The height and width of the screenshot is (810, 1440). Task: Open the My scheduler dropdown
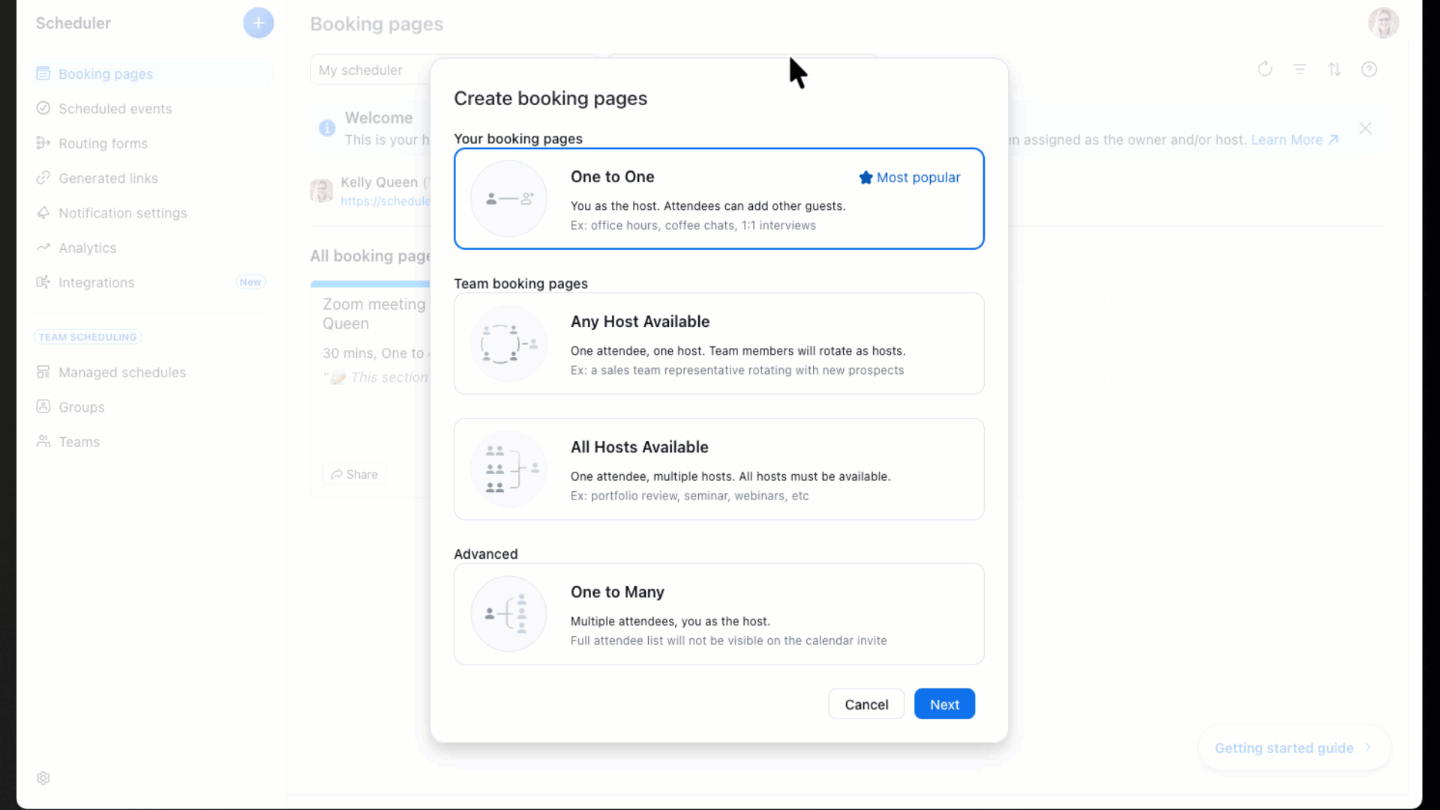click(454, 70)
